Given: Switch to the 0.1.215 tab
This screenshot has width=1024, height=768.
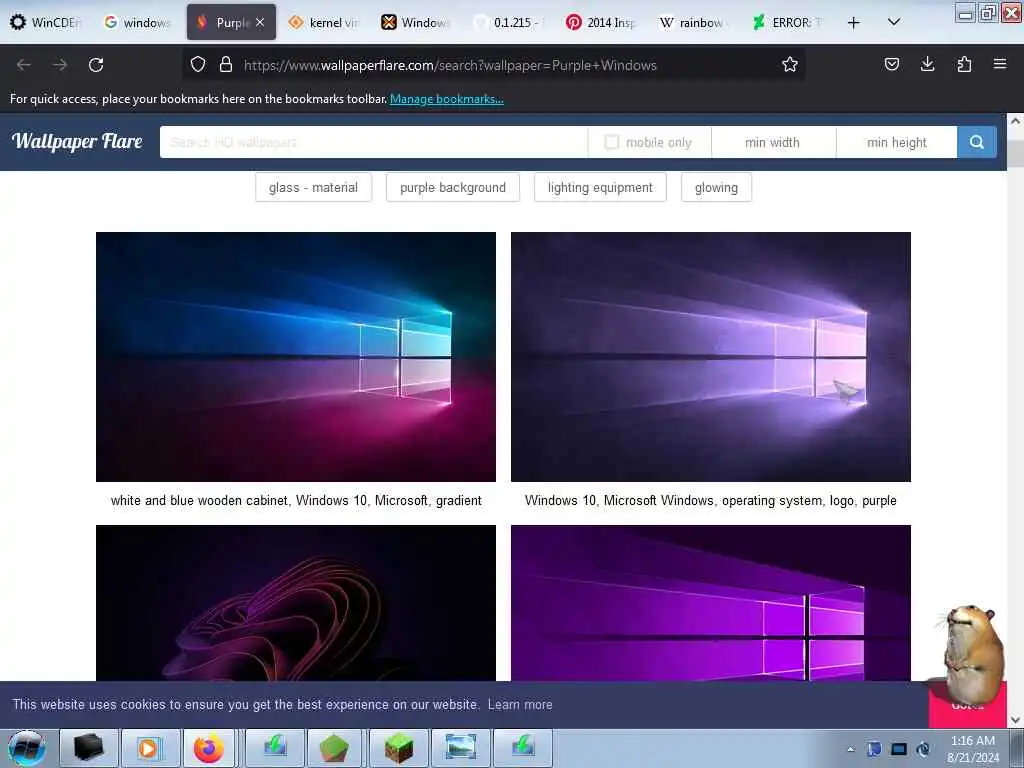Looking at the screenshot, I should 507,22.
